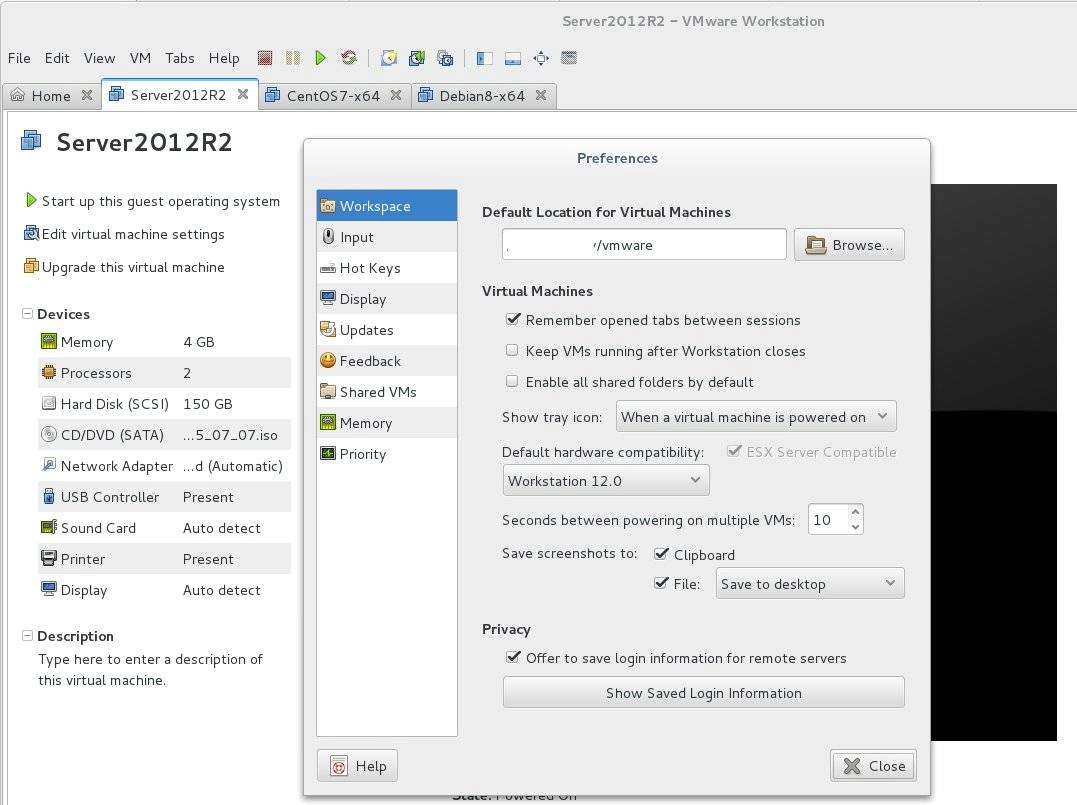Select Workspace in Preferences sidebar

(x=387, y=206)
